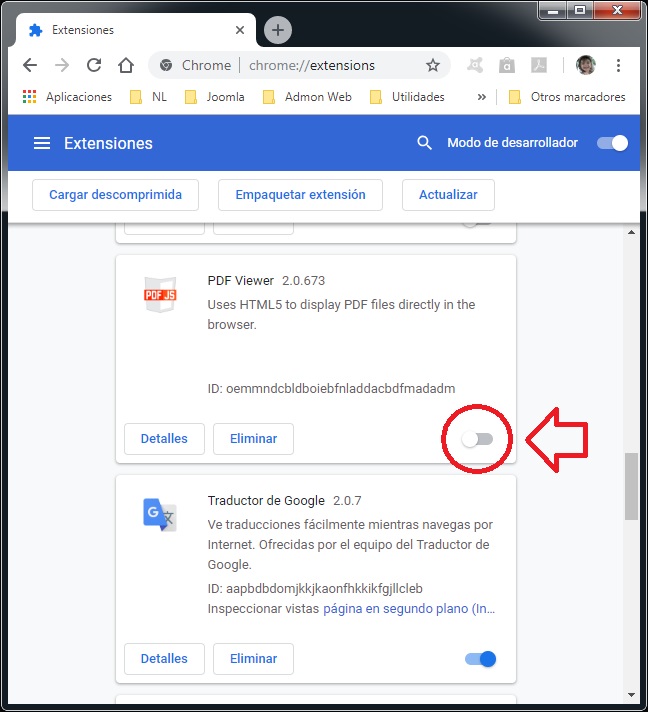
Task: Click the browser forward arrow
Action: tap(62, 65)
